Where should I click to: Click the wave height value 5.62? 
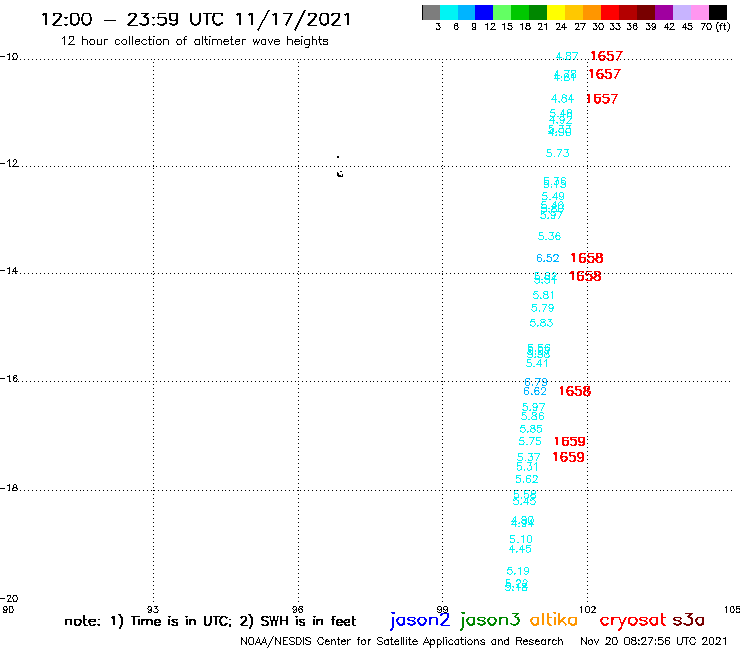[x=527, y=479]
